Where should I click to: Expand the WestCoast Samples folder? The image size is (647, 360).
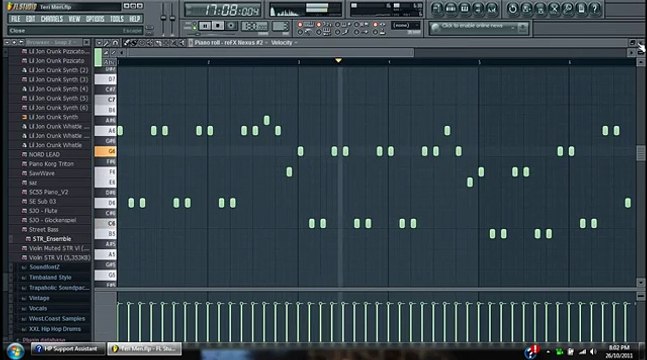click(57, 319)
